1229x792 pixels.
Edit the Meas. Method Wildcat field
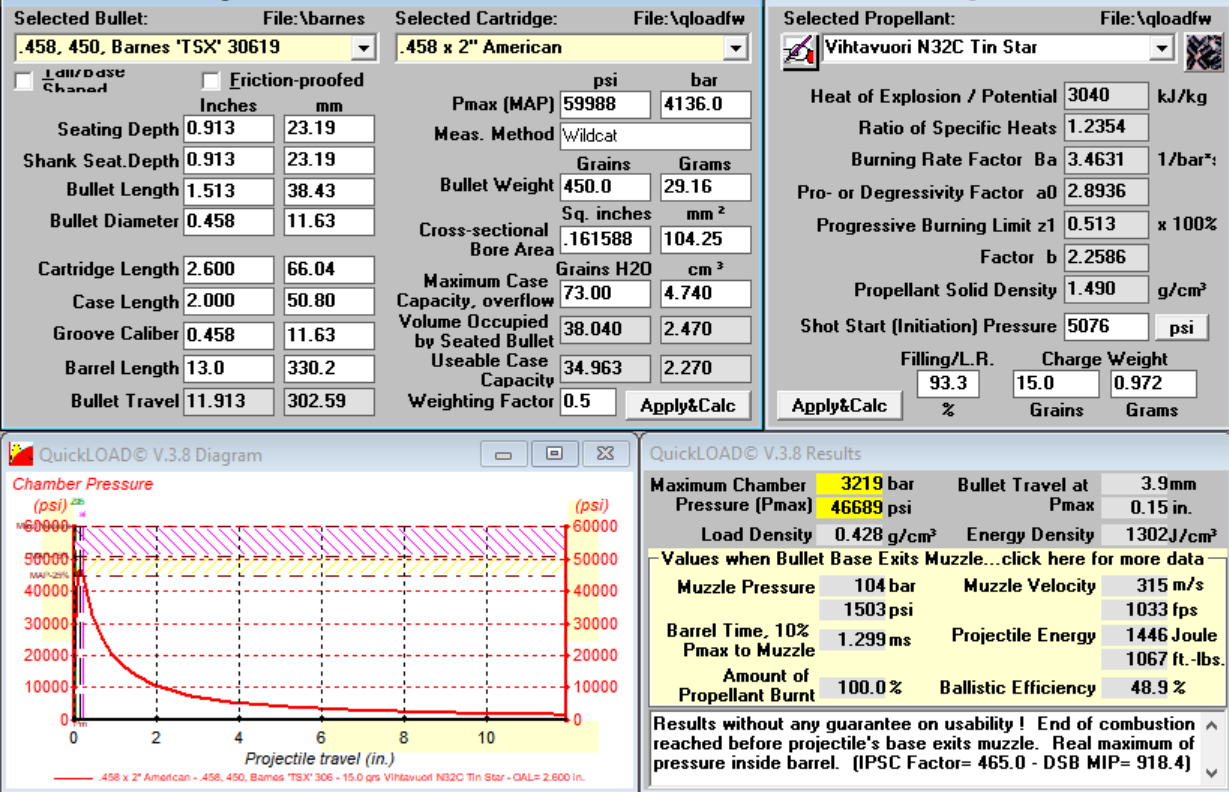(x=655, y=136)
